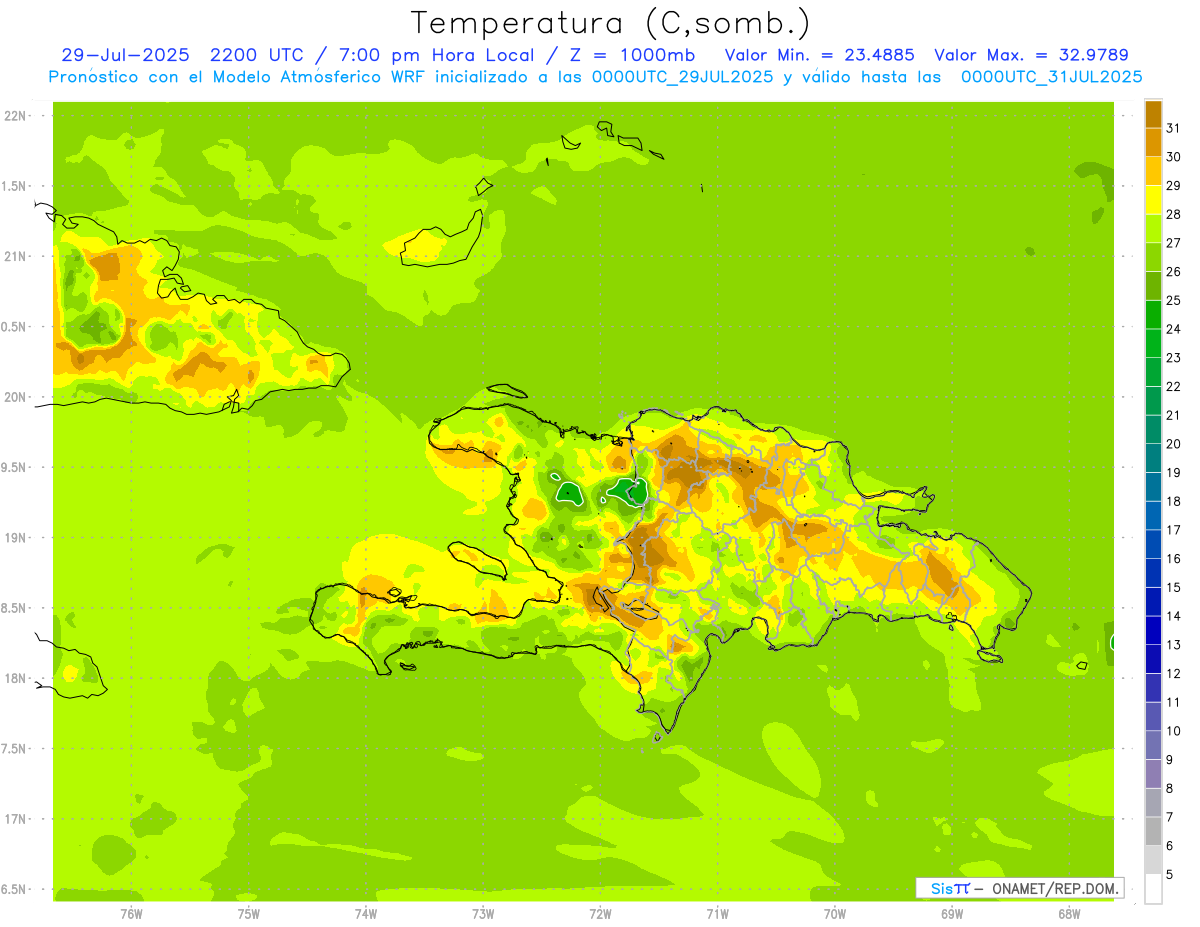Pick the legend swatch between 29 and 30
This screenshot has height=927, width=1200.
1153,170
